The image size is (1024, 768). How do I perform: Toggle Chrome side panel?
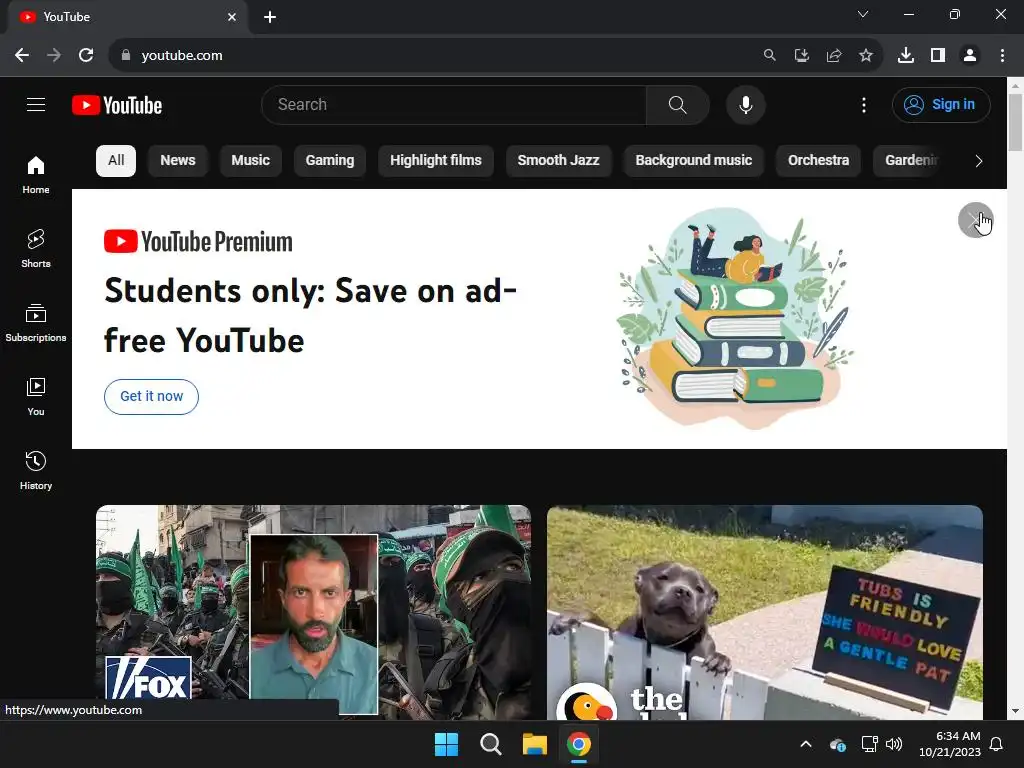[x=937, y=56]
